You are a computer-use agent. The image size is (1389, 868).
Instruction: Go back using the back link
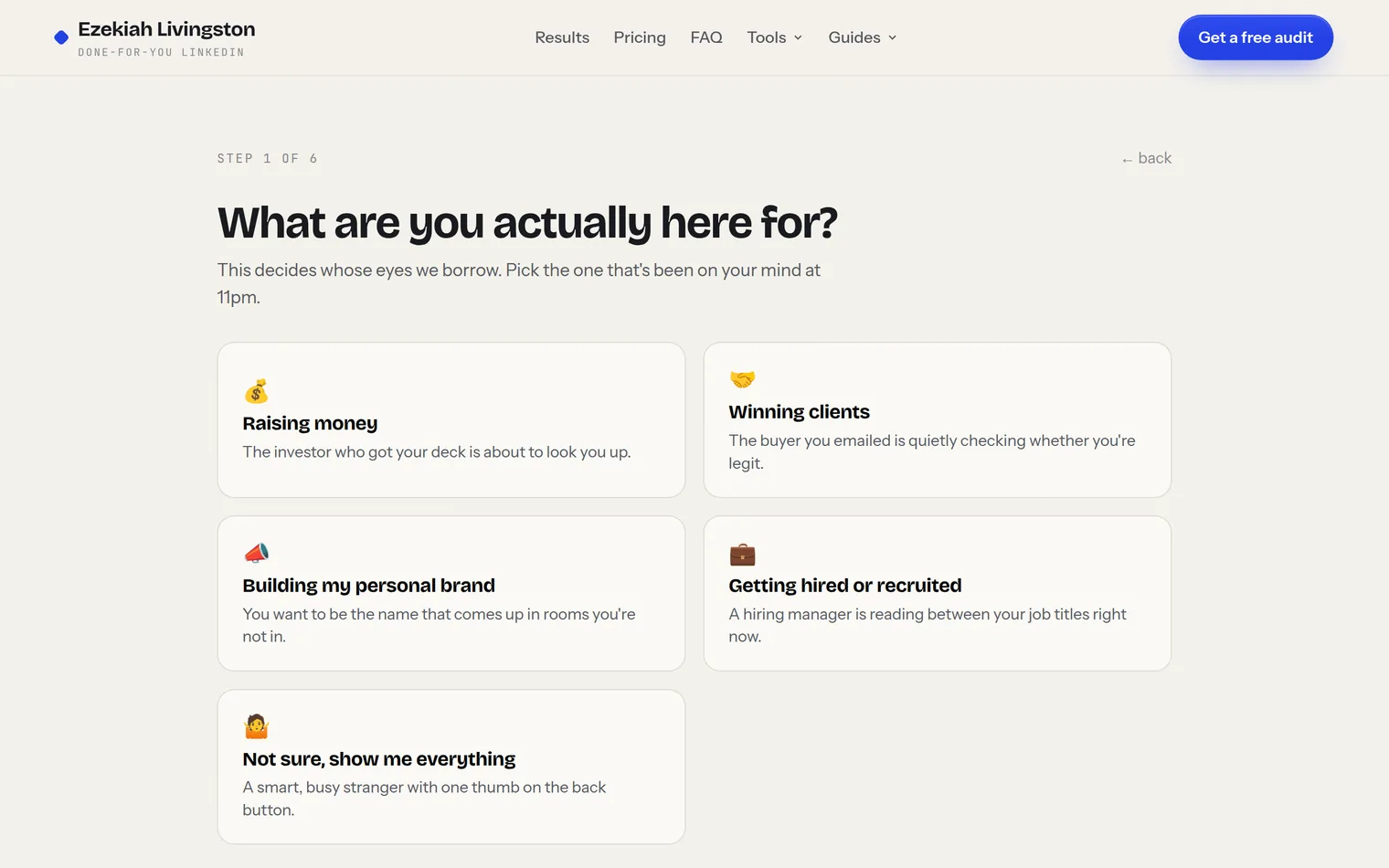pos(1147,158)
